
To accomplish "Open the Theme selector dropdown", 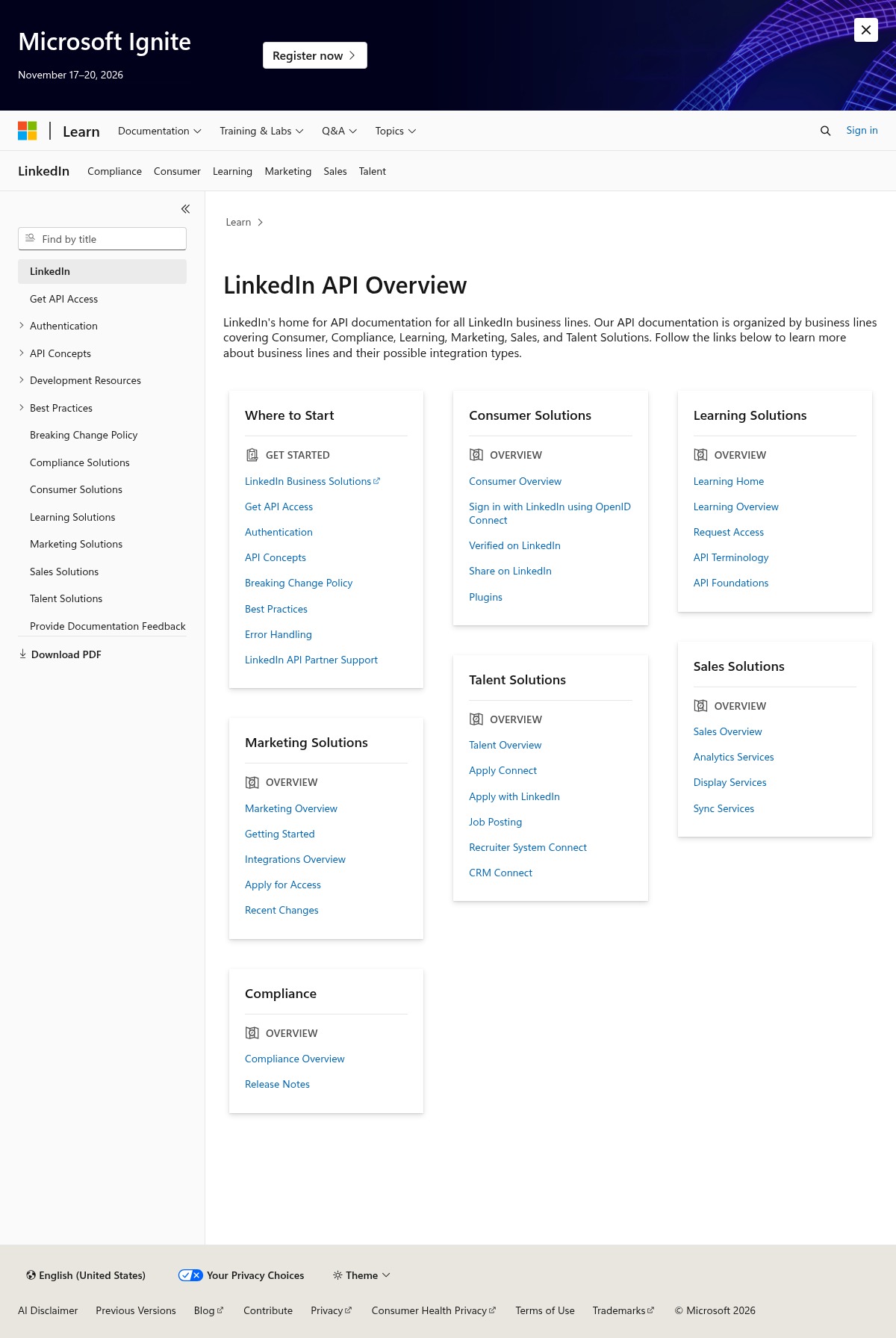I will coord(361,1275).
